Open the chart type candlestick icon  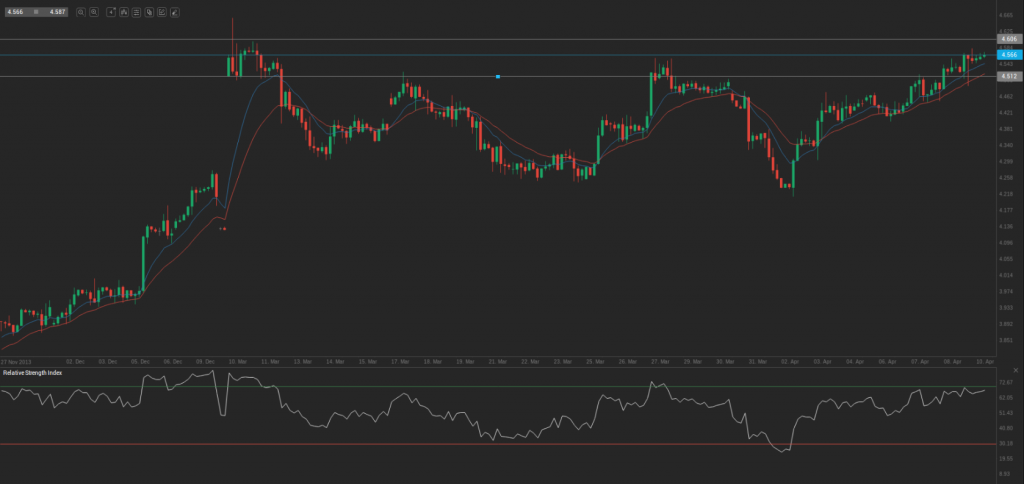click(123, 12)
